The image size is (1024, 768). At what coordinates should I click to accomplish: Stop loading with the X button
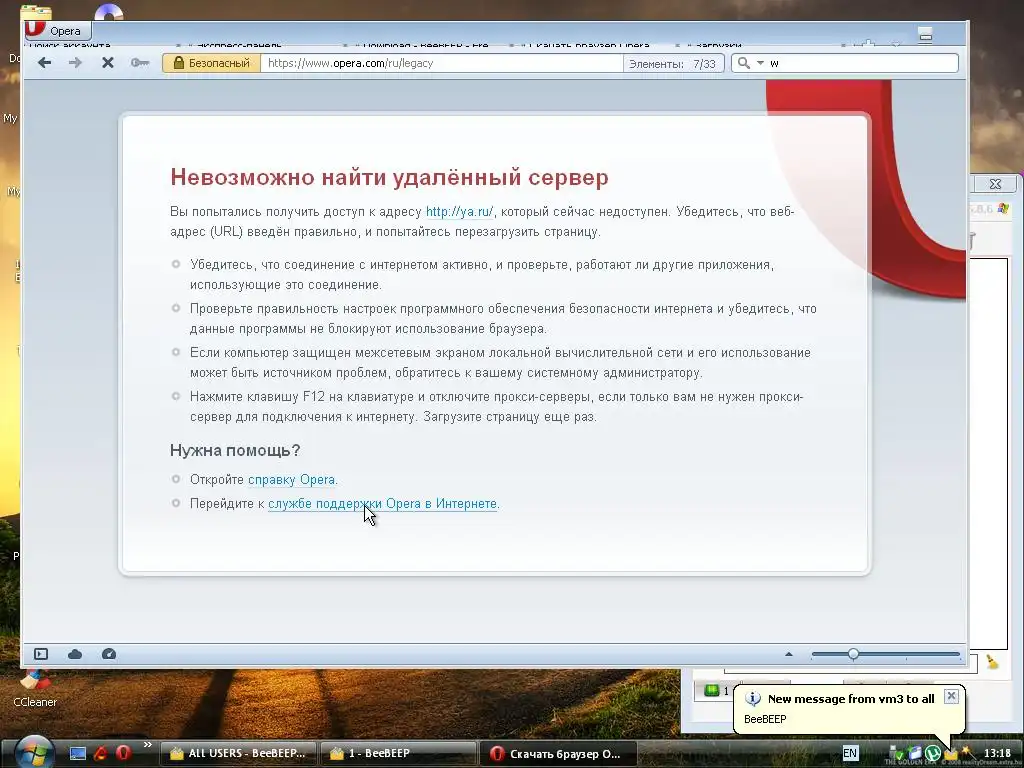click(108, 63)
